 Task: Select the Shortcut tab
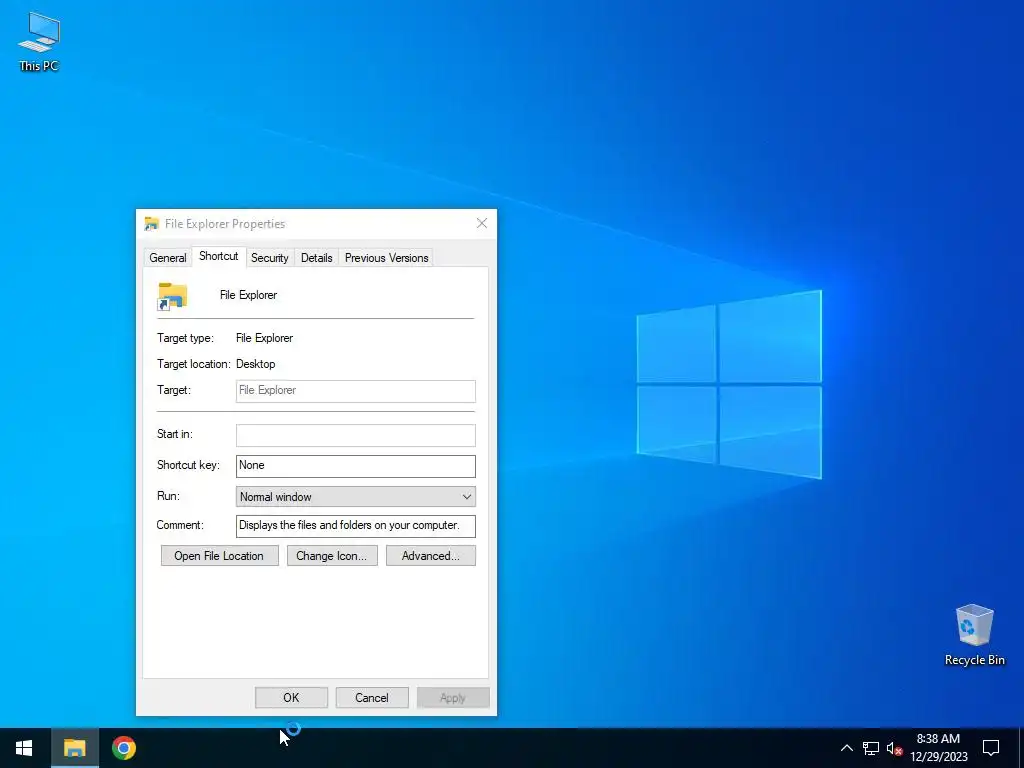click(x=219, y=256)
